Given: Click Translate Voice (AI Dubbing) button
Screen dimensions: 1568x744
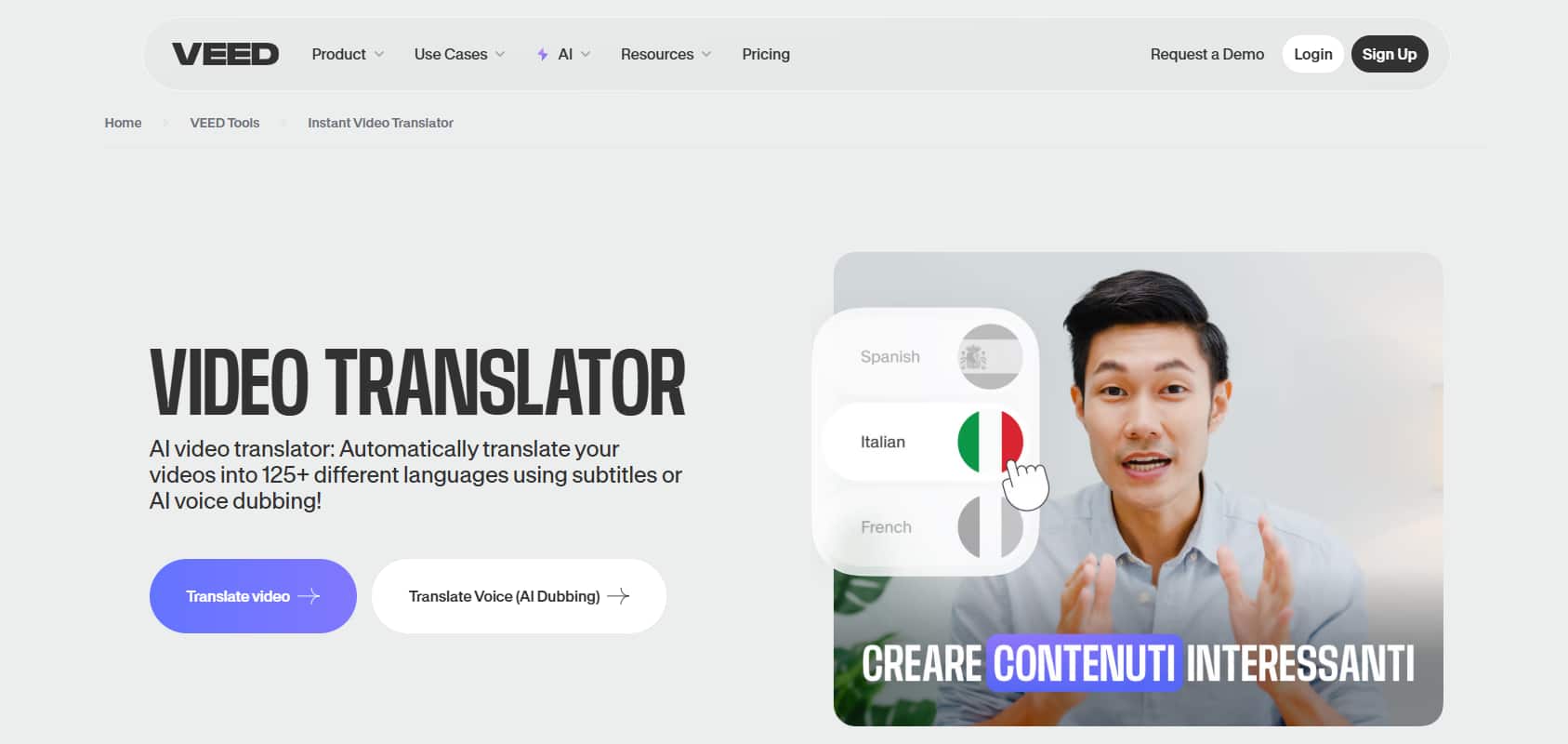Looking at the screenshot, I should tap(519, 596).
